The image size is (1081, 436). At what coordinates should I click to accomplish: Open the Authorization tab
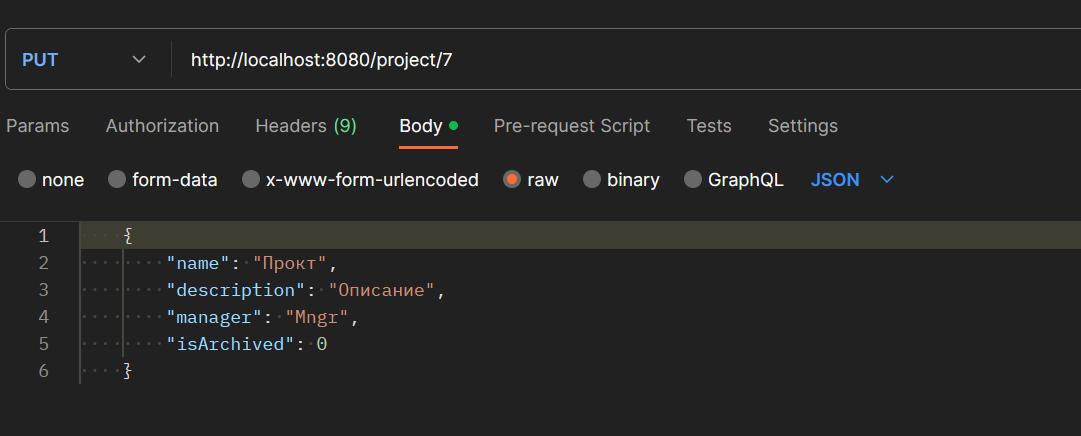[162, 126]
